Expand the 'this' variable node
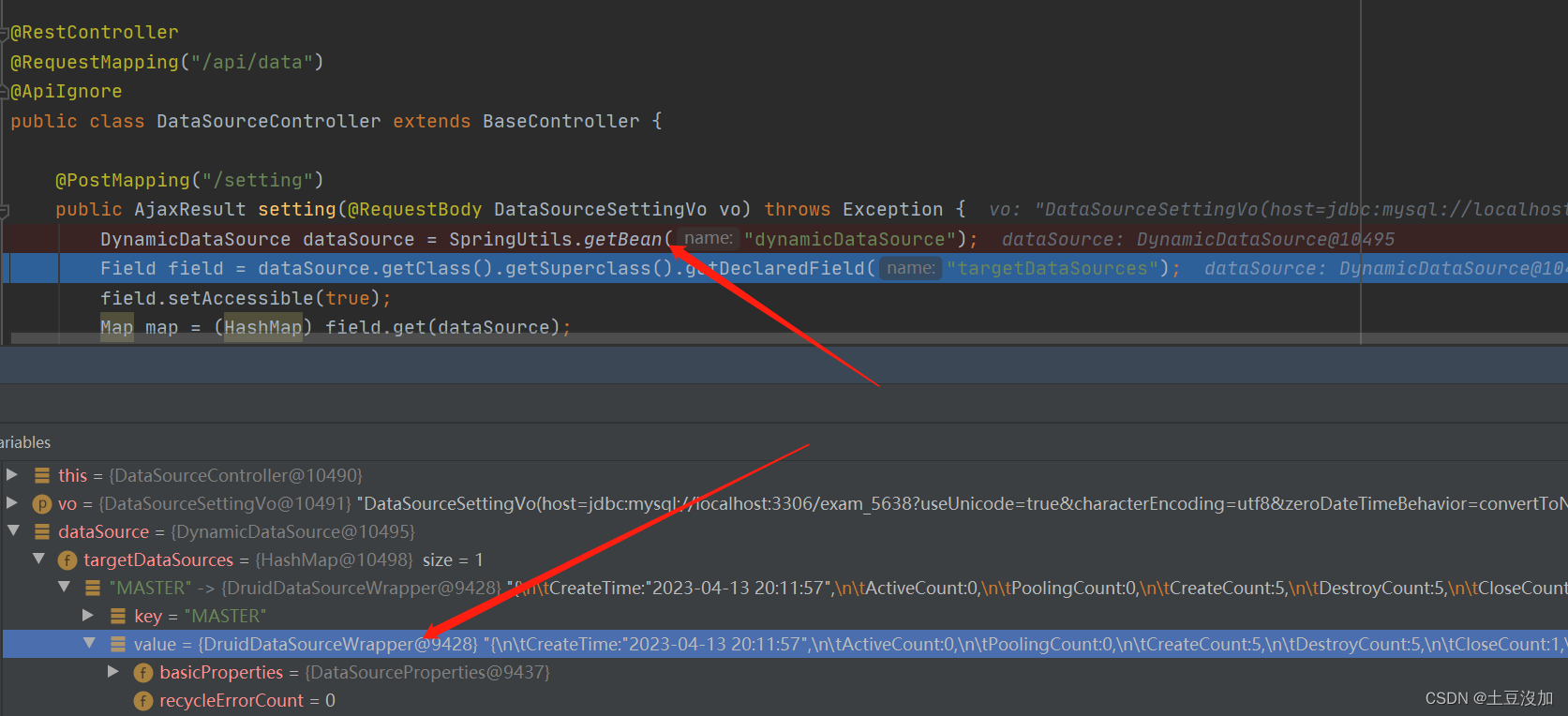This screenshot has width=1568, height=716. pos(12,475)
